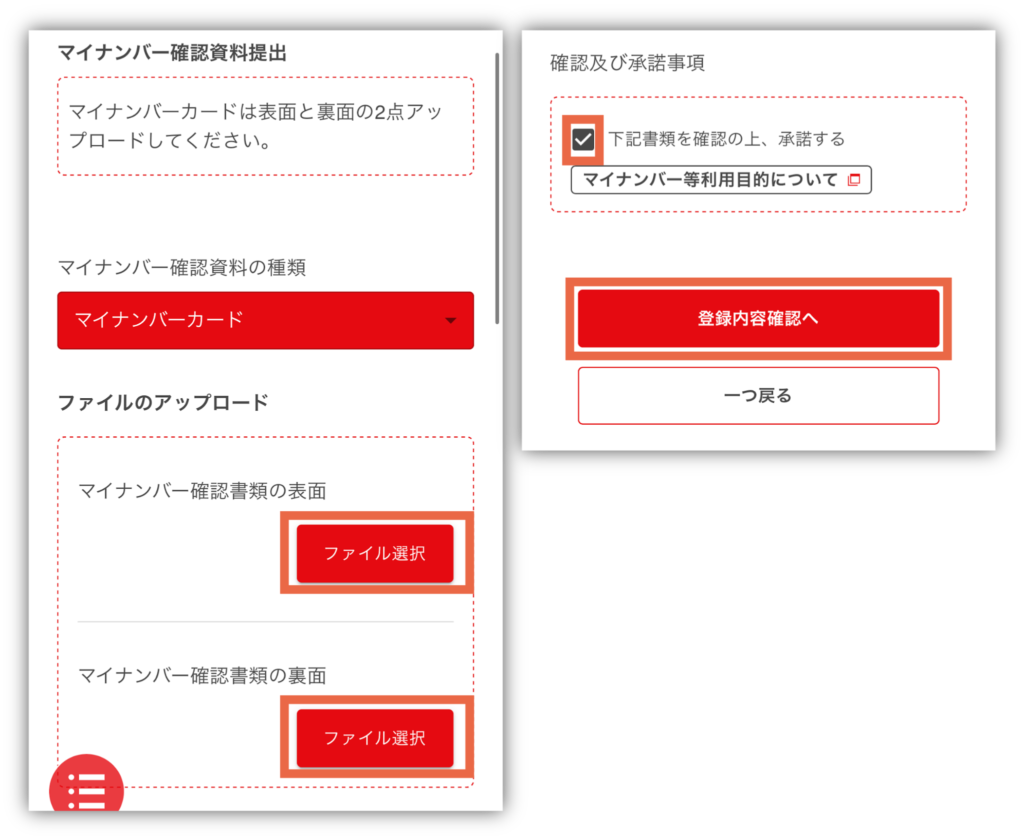The image size is (1024, 840).
Task: Click the マイナンバー確認資料の種類 field label
Action: pyautogui.click(x=182, y=267)
